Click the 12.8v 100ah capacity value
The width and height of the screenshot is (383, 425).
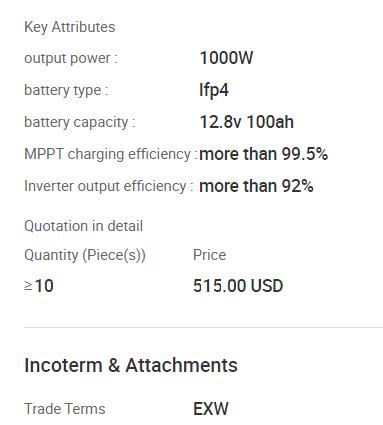pyautogui.click(x=247, y=122)
